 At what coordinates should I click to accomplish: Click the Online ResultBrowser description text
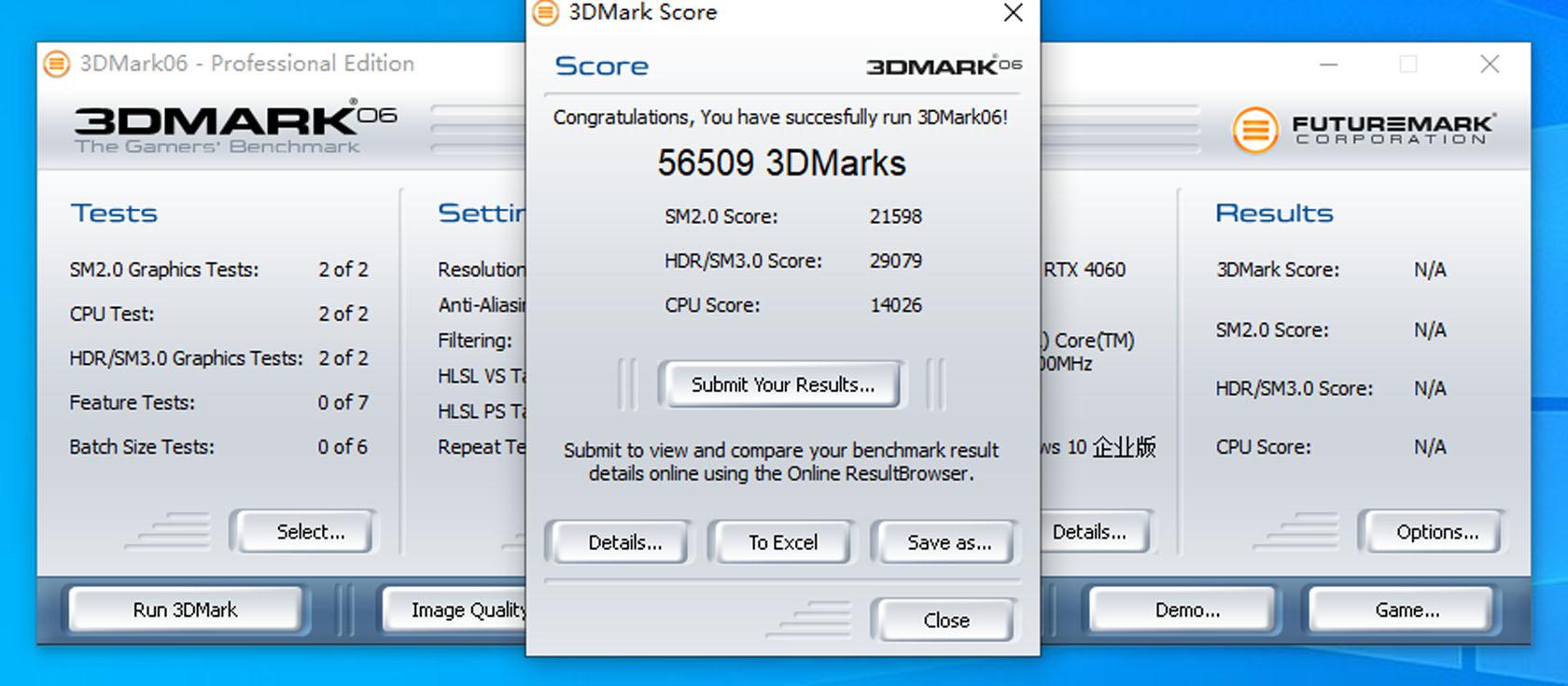pos(781,462)
